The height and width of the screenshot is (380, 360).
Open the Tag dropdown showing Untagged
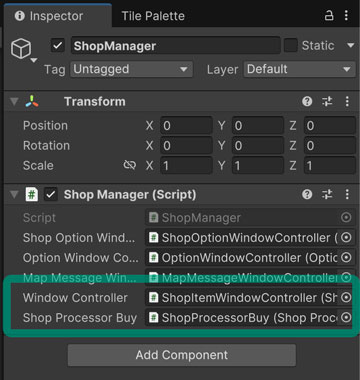coord(131,69)
